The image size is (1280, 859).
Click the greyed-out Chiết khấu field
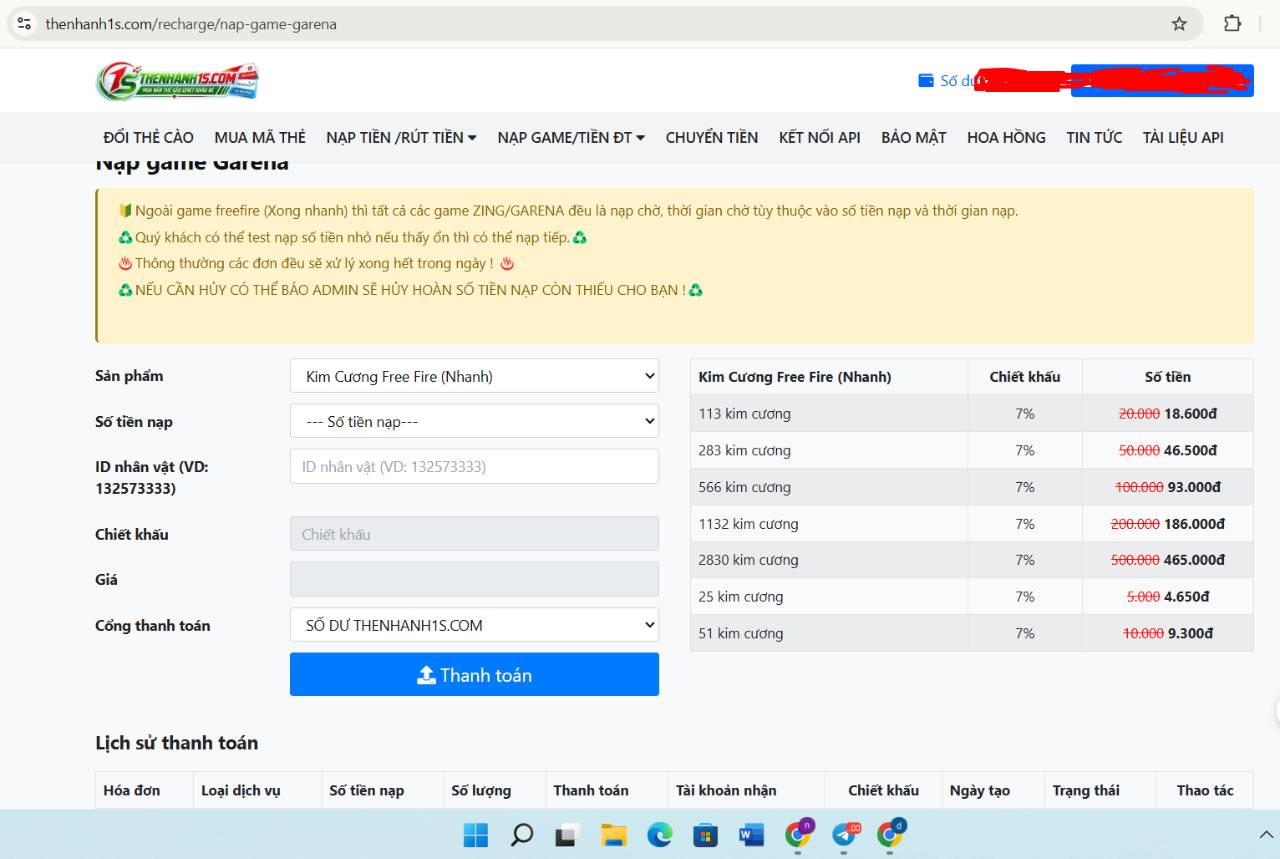(474, 534)
